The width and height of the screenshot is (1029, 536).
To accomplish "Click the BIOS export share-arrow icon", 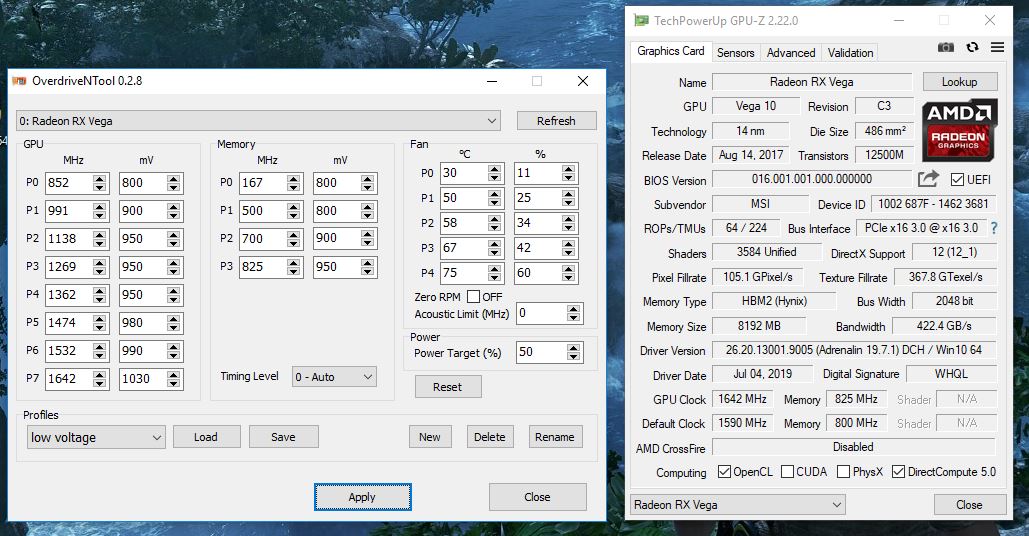I will pyautogui.click(x=928, y=178).
